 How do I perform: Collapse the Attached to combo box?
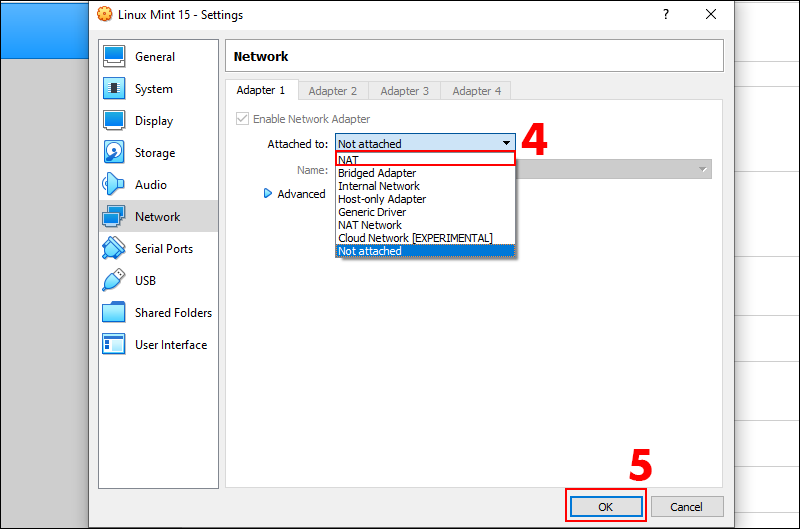425,143
